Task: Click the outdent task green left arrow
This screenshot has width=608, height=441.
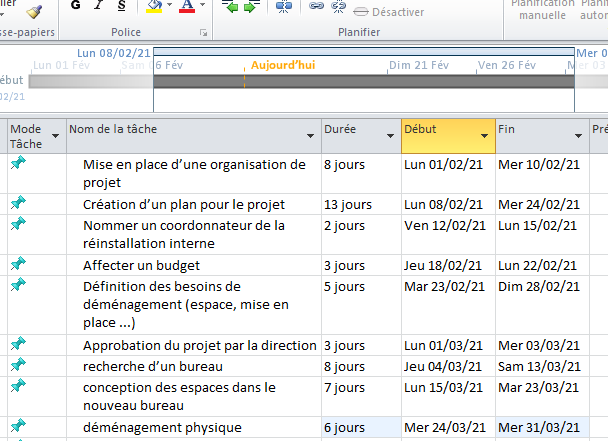Action: [x=232, y=8]
